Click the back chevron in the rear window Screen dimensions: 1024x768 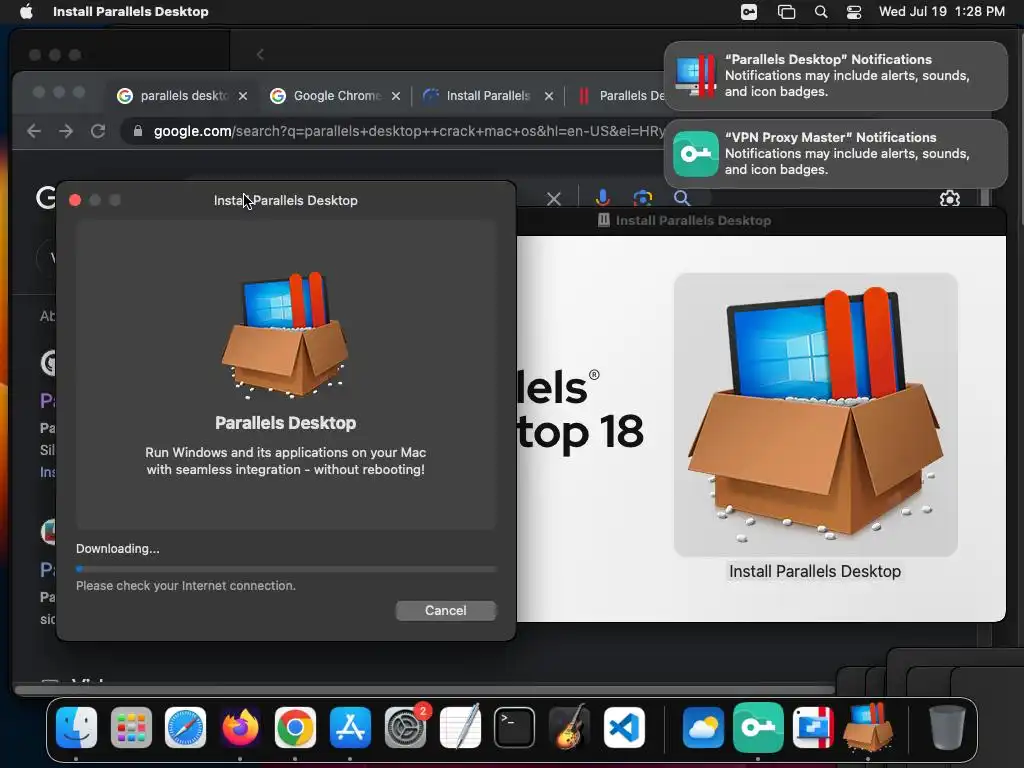(x=260, y=55)
